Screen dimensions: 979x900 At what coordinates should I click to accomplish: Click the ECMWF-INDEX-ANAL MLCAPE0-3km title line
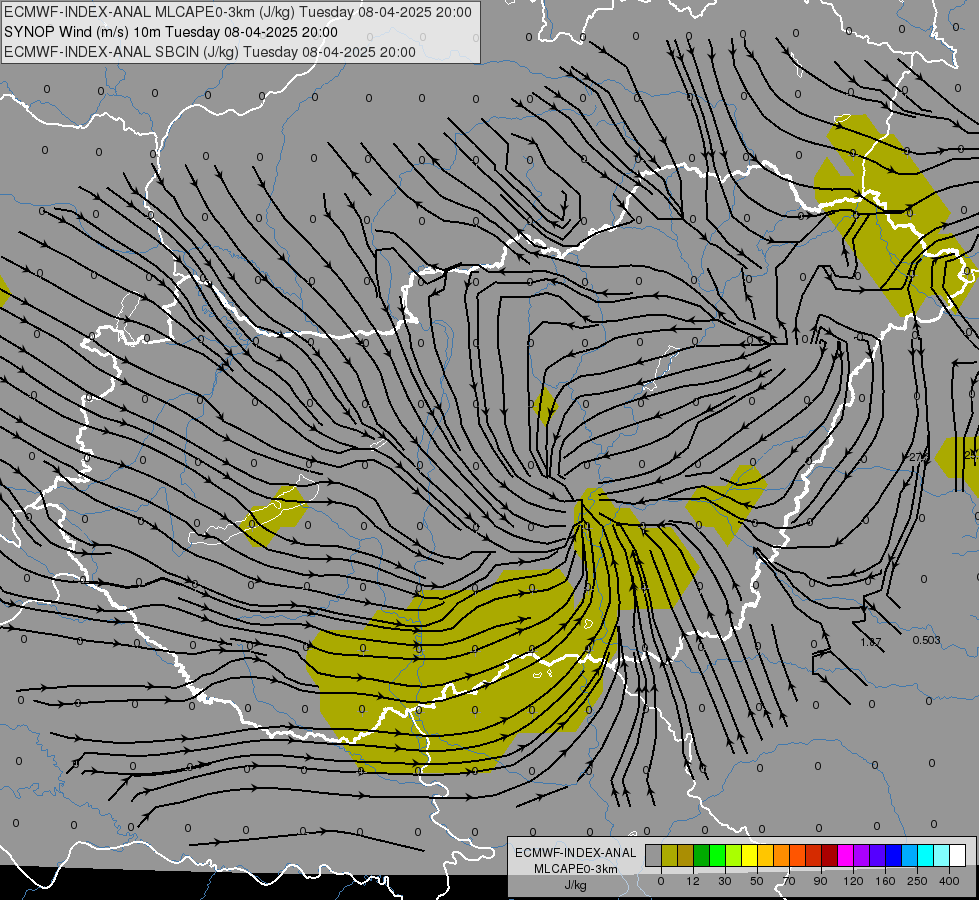[238, 12]
